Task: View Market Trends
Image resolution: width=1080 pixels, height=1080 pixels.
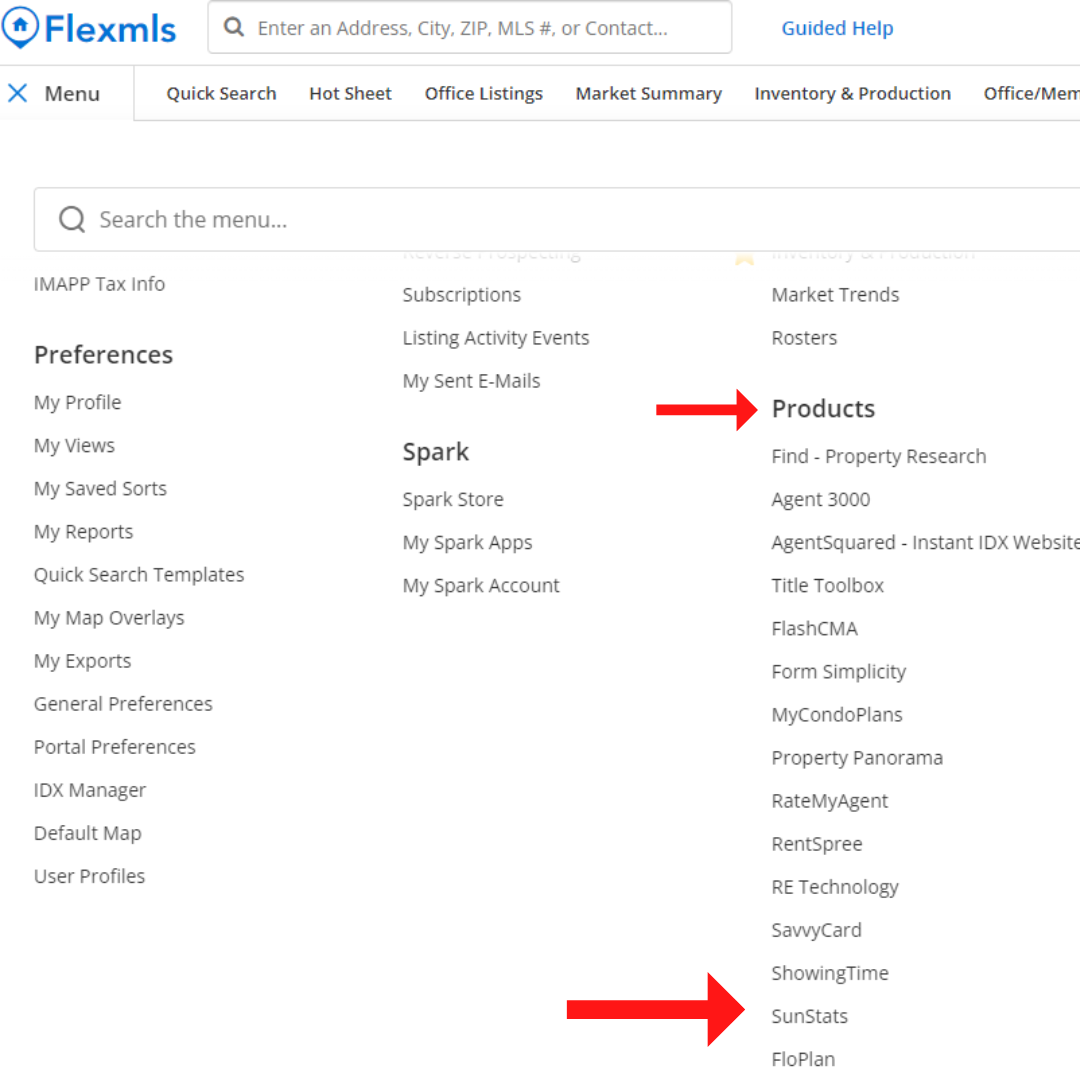Action: click(835, 294)
